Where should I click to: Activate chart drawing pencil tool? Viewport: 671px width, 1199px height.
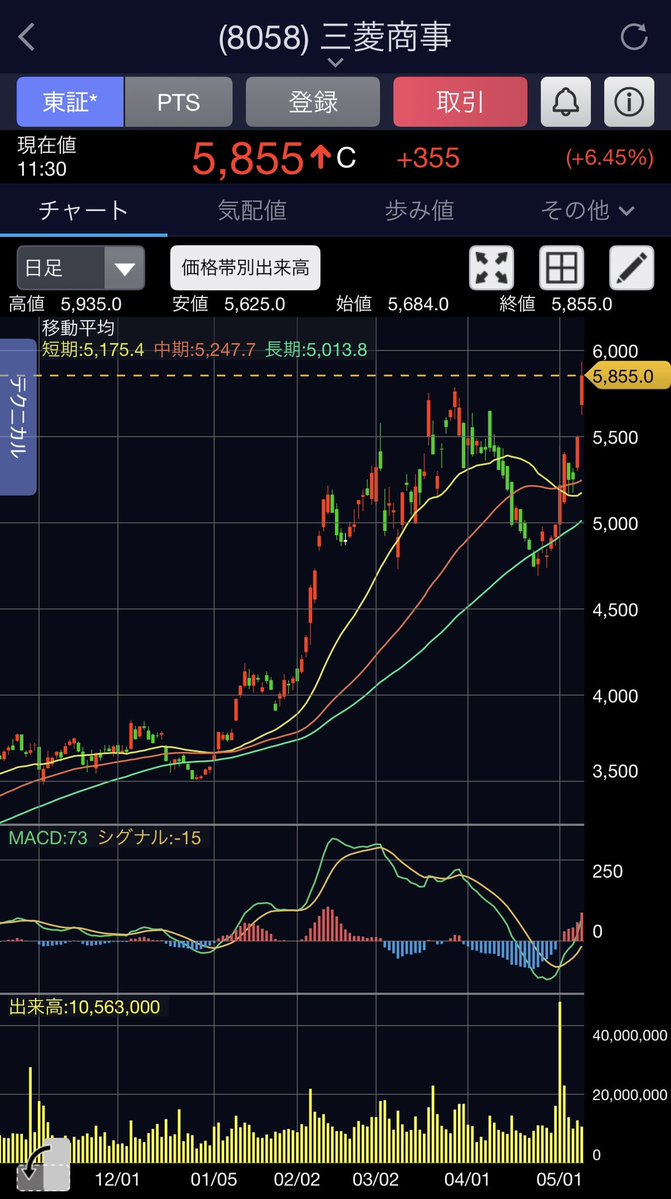(x=632, y=268)
